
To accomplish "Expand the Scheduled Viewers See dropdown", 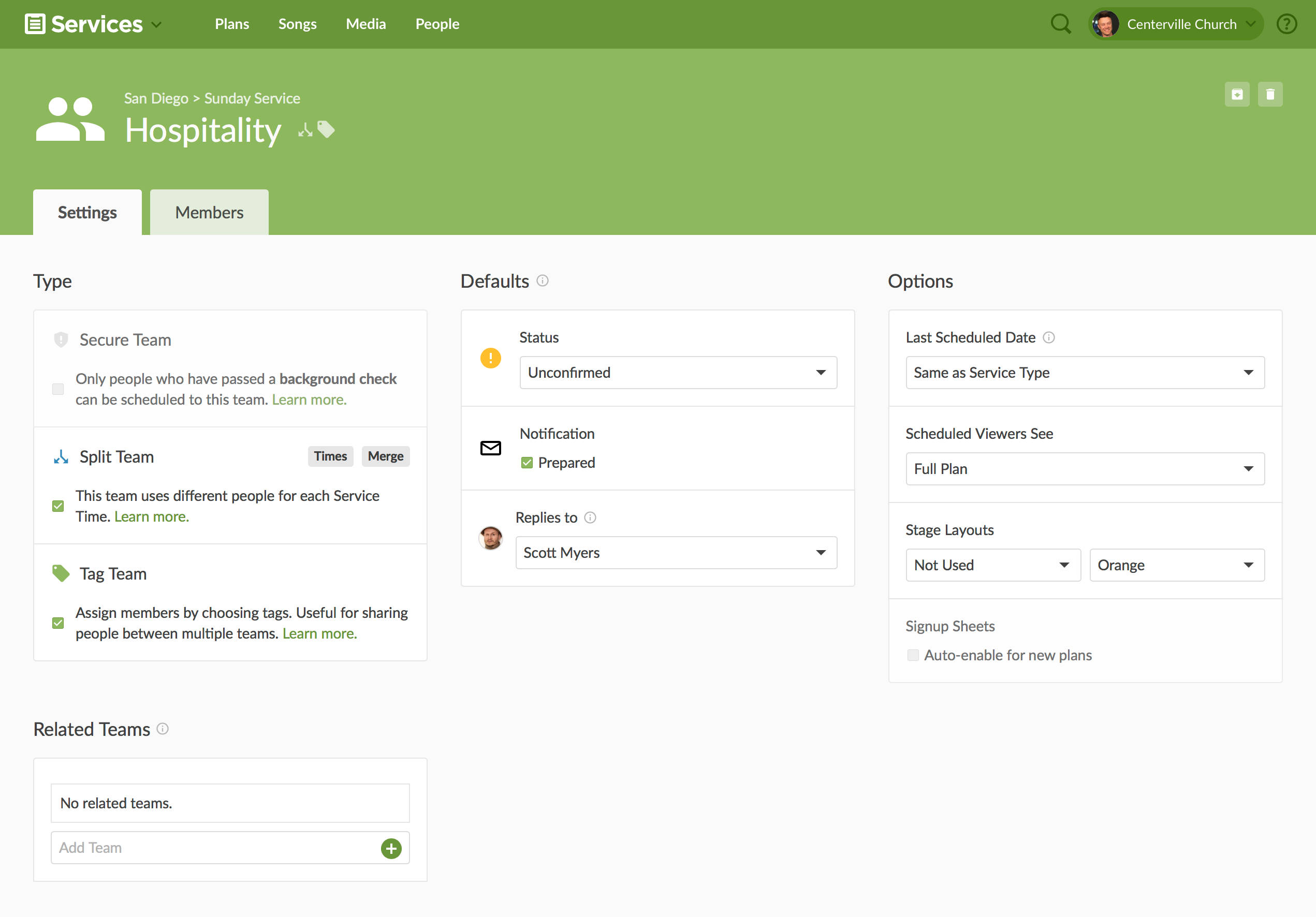I will point(1085,469).
